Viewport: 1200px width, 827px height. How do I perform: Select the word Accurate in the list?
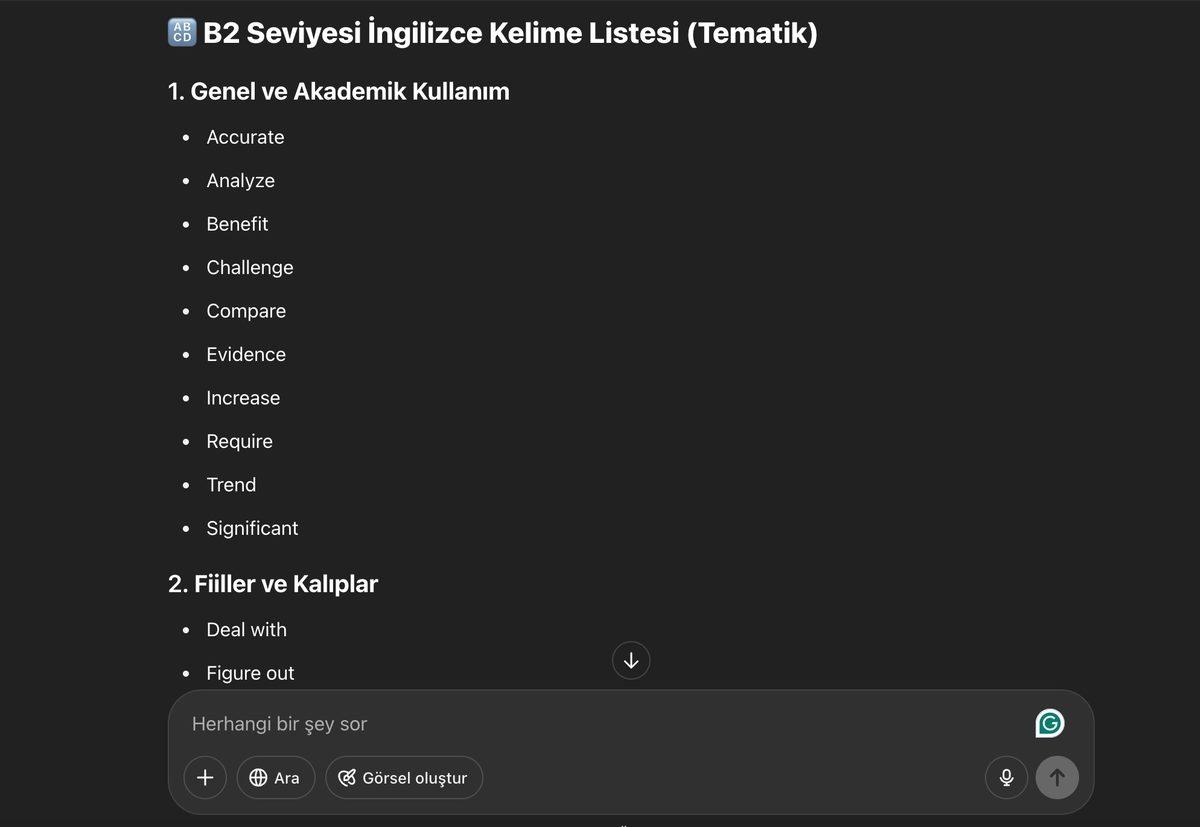coord(245,137)
